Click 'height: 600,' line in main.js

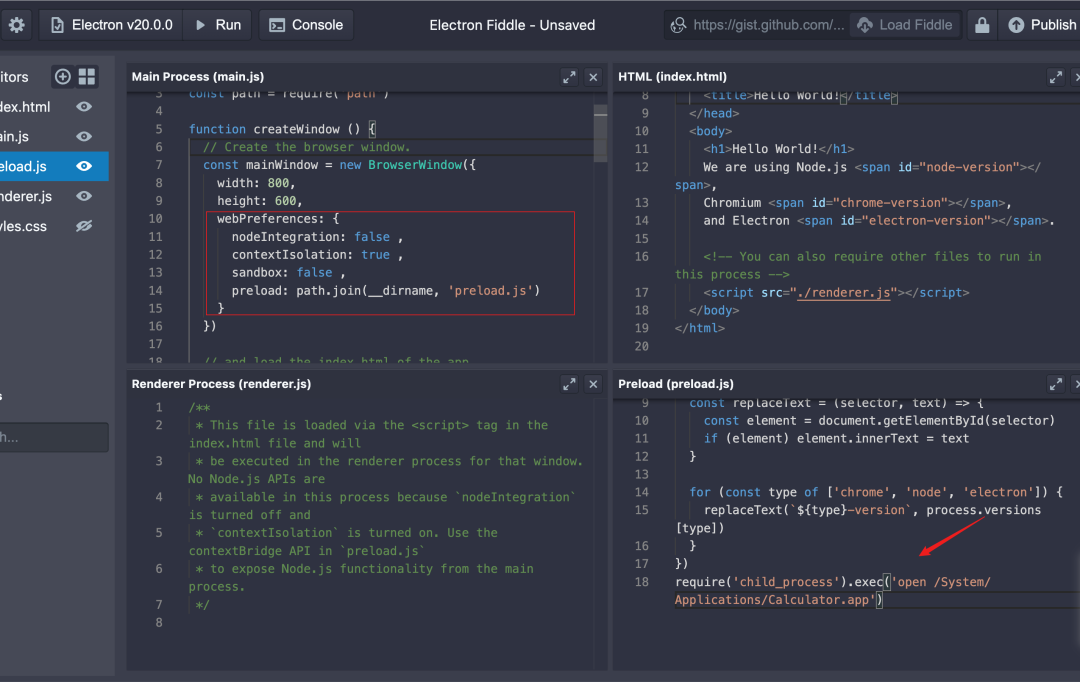[x=260, y=201]
